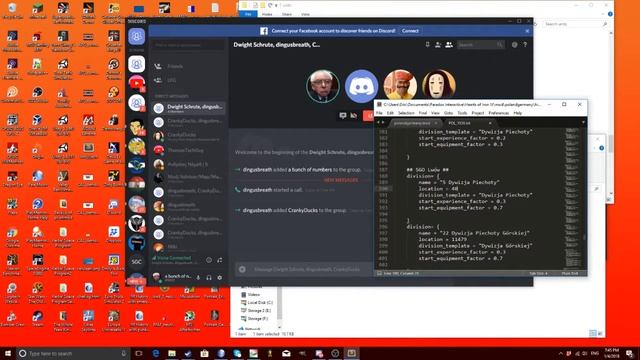Click the message attachment plus button
The width and height of the screenshot is (640, 360).
point(242,269)
